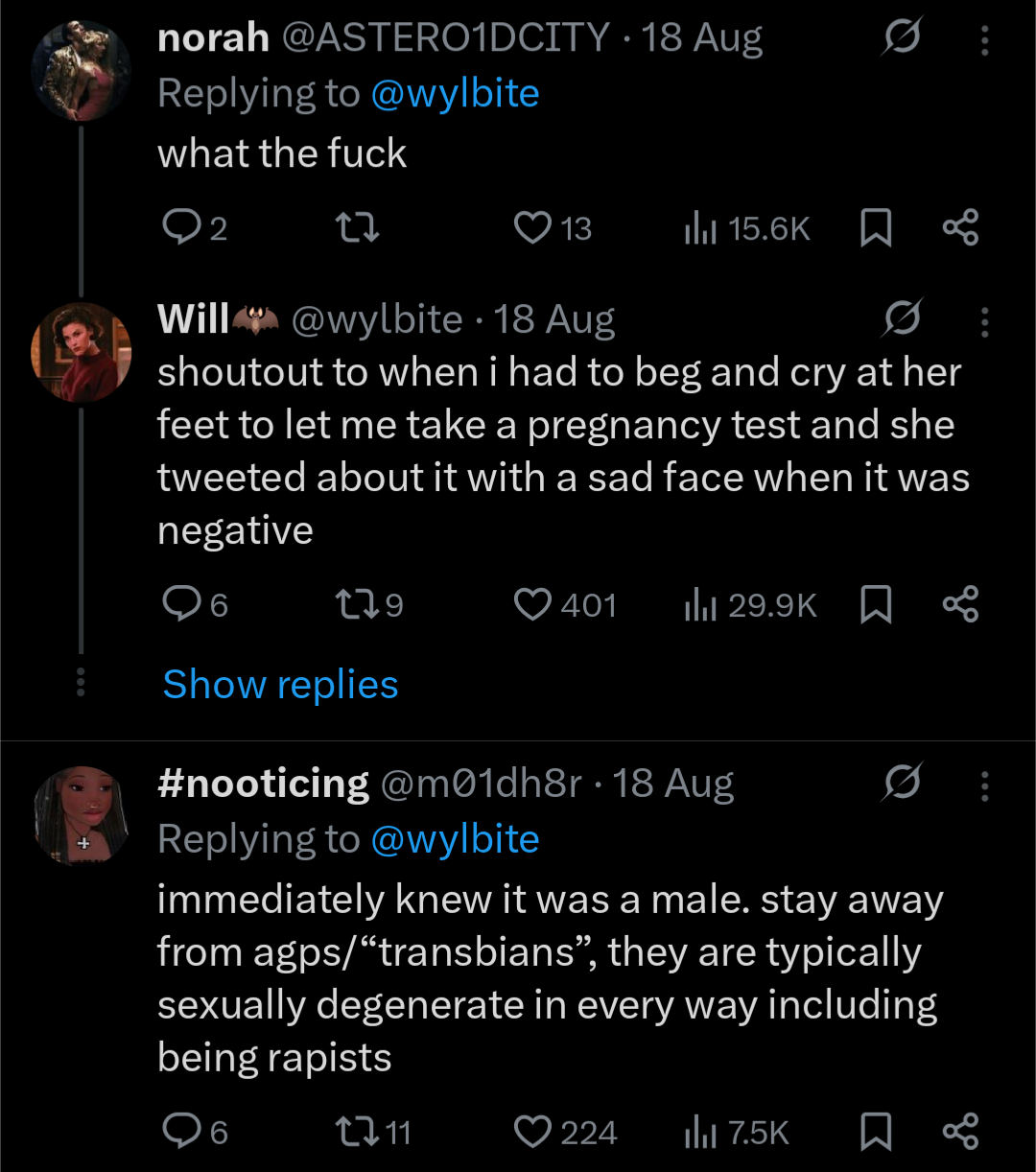Like norah's tweet with 13 likes

553,228
